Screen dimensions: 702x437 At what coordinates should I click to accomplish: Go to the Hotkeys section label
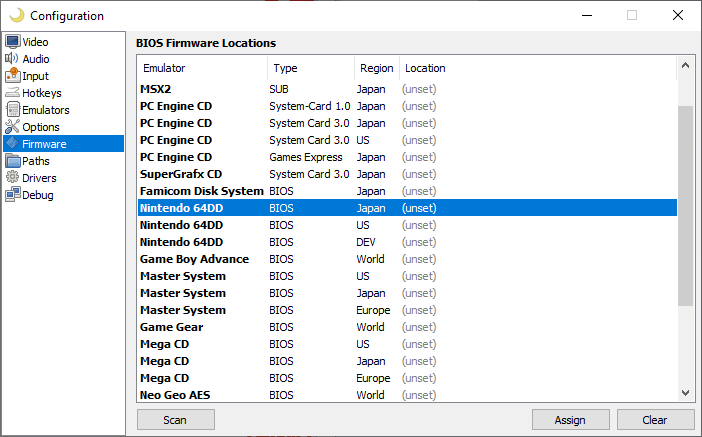[42, 93]
